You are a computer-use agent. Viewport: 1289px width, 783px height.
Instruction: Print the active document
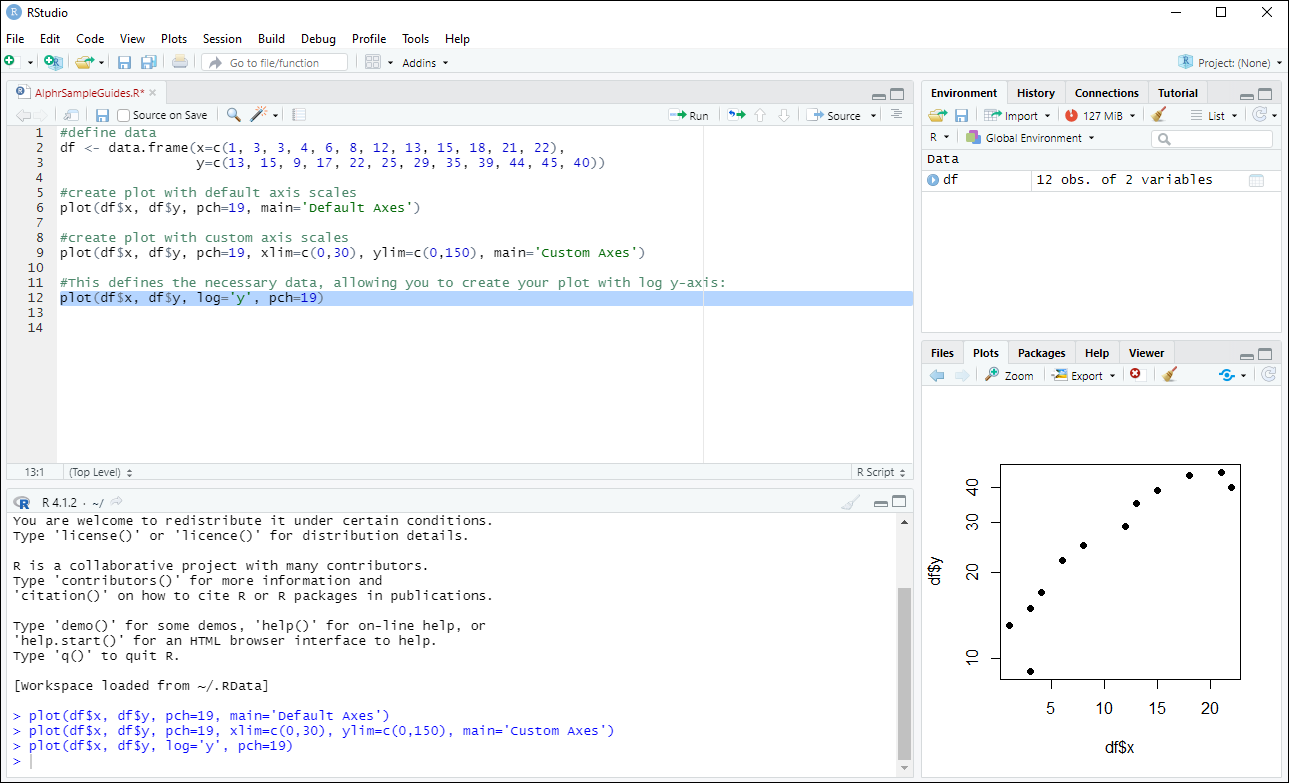[179, 62]
